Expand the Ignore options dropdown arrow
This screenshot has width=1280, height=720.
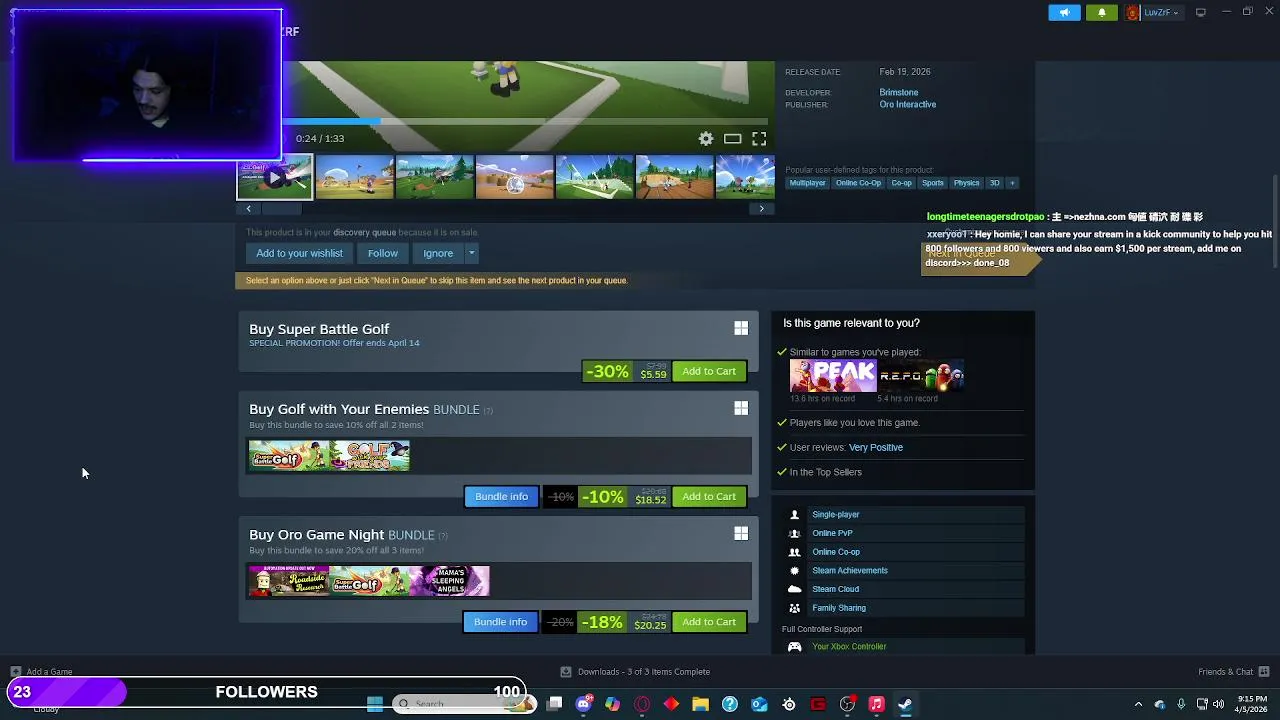point(472,253)
